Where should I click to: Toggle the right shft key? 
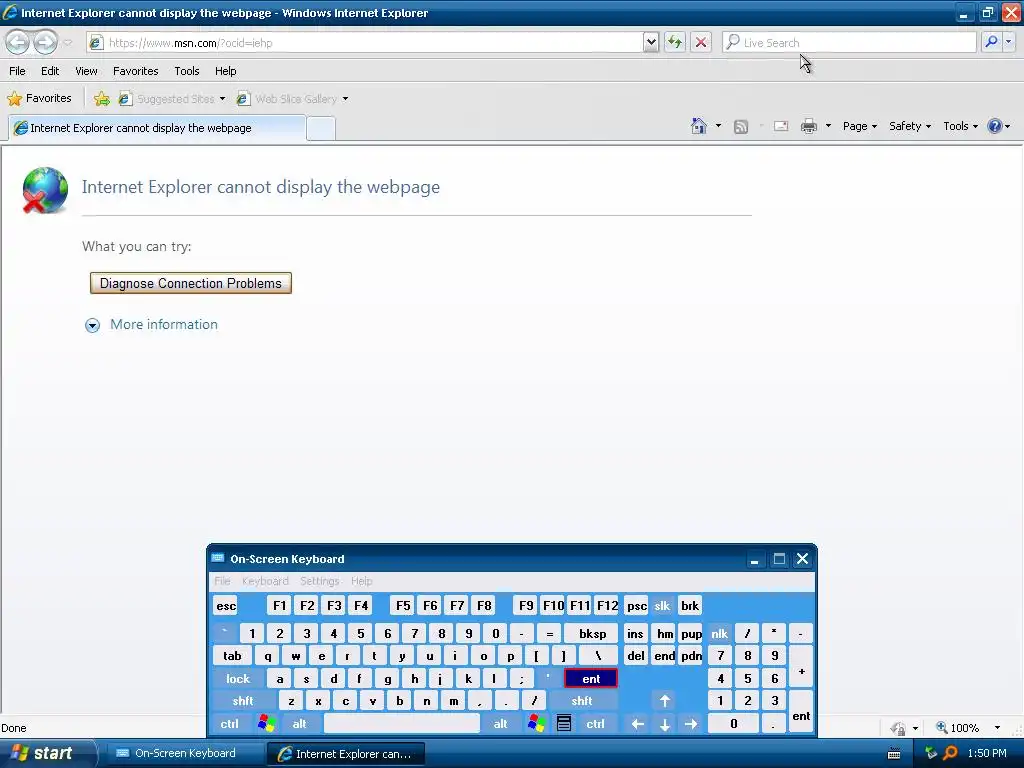[x=581, y=701]
